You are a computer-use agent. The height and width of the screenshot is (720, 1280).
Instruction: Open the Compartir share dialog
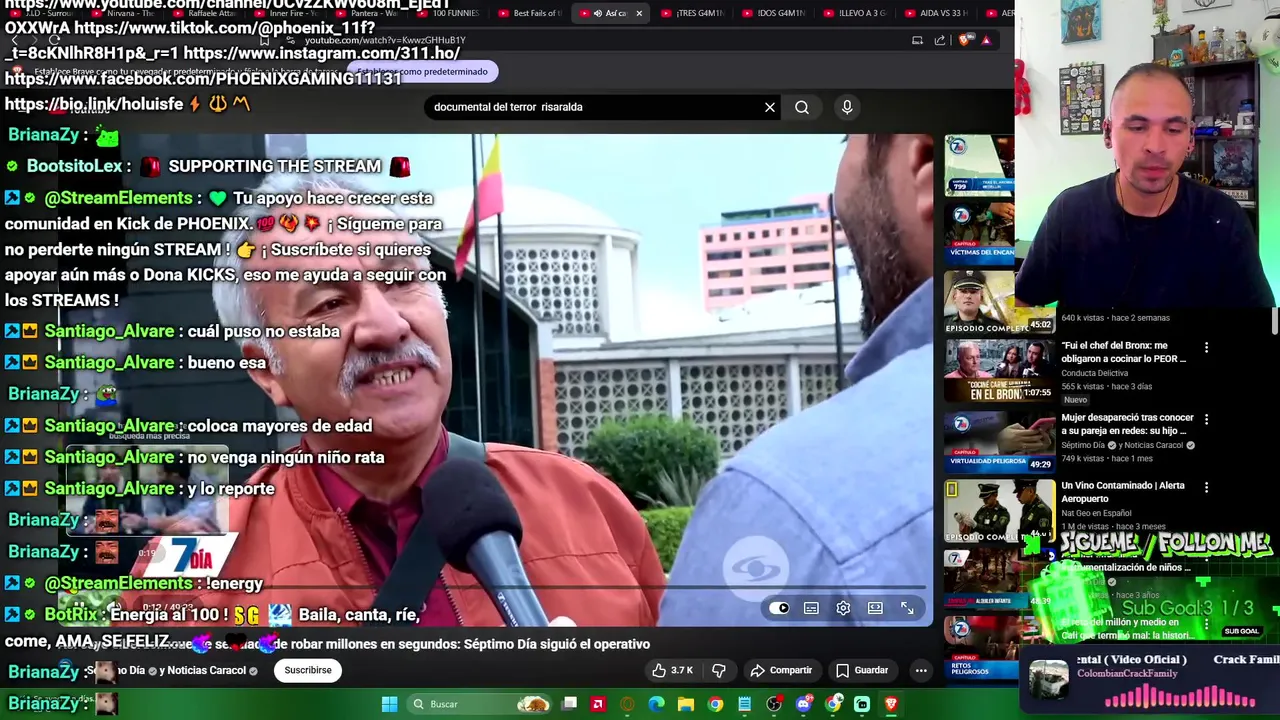pos(781,670)
